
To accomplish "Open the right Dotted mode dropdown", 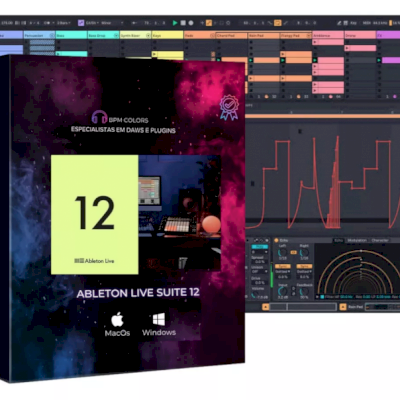I will (x=304, y=272).
